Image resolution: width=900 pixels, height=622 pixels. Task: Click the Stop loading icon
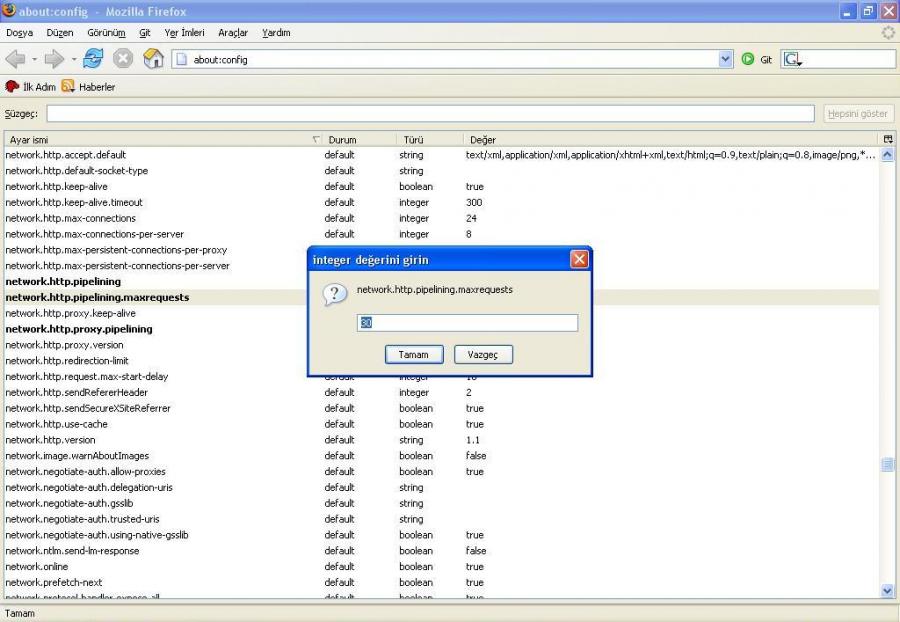pyautogui.click(x=123, y=59)
